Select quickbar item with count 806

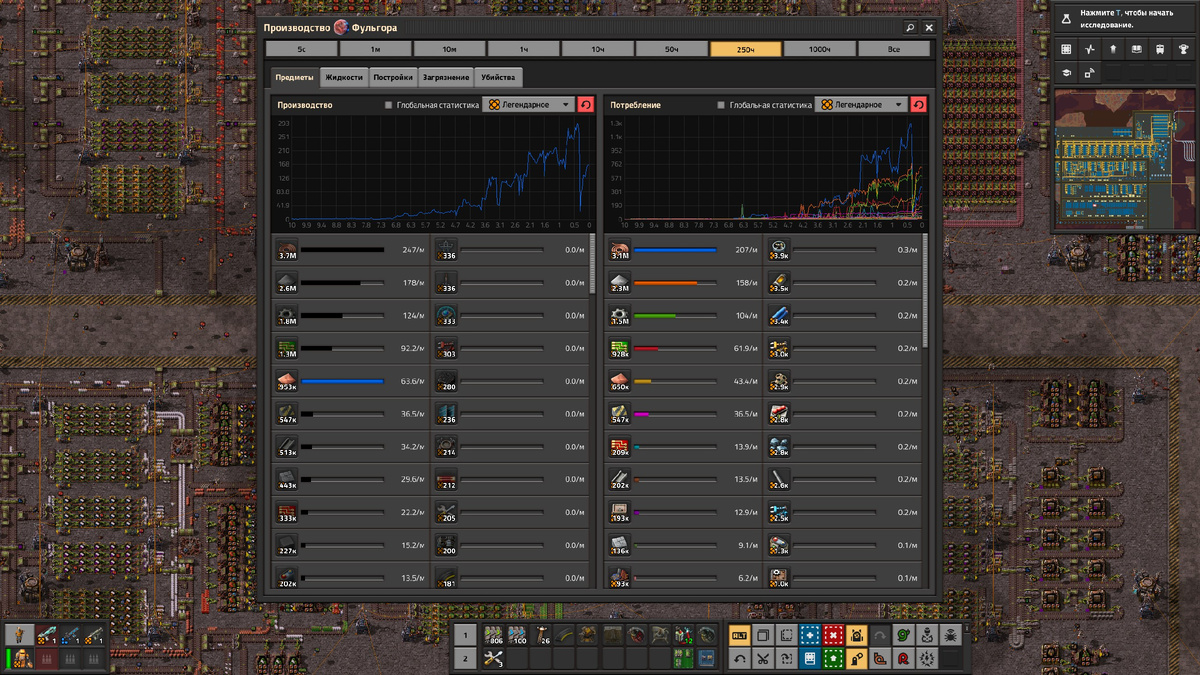[493, 635]
